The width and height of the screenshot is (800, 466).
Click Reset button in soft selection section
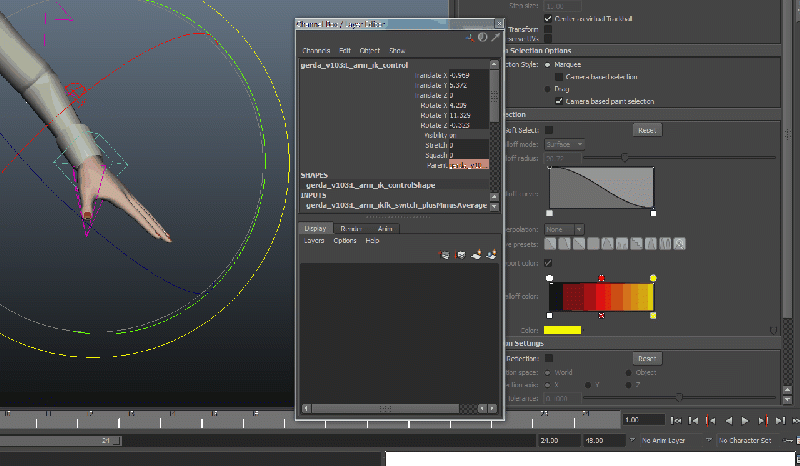pos(647,130)
